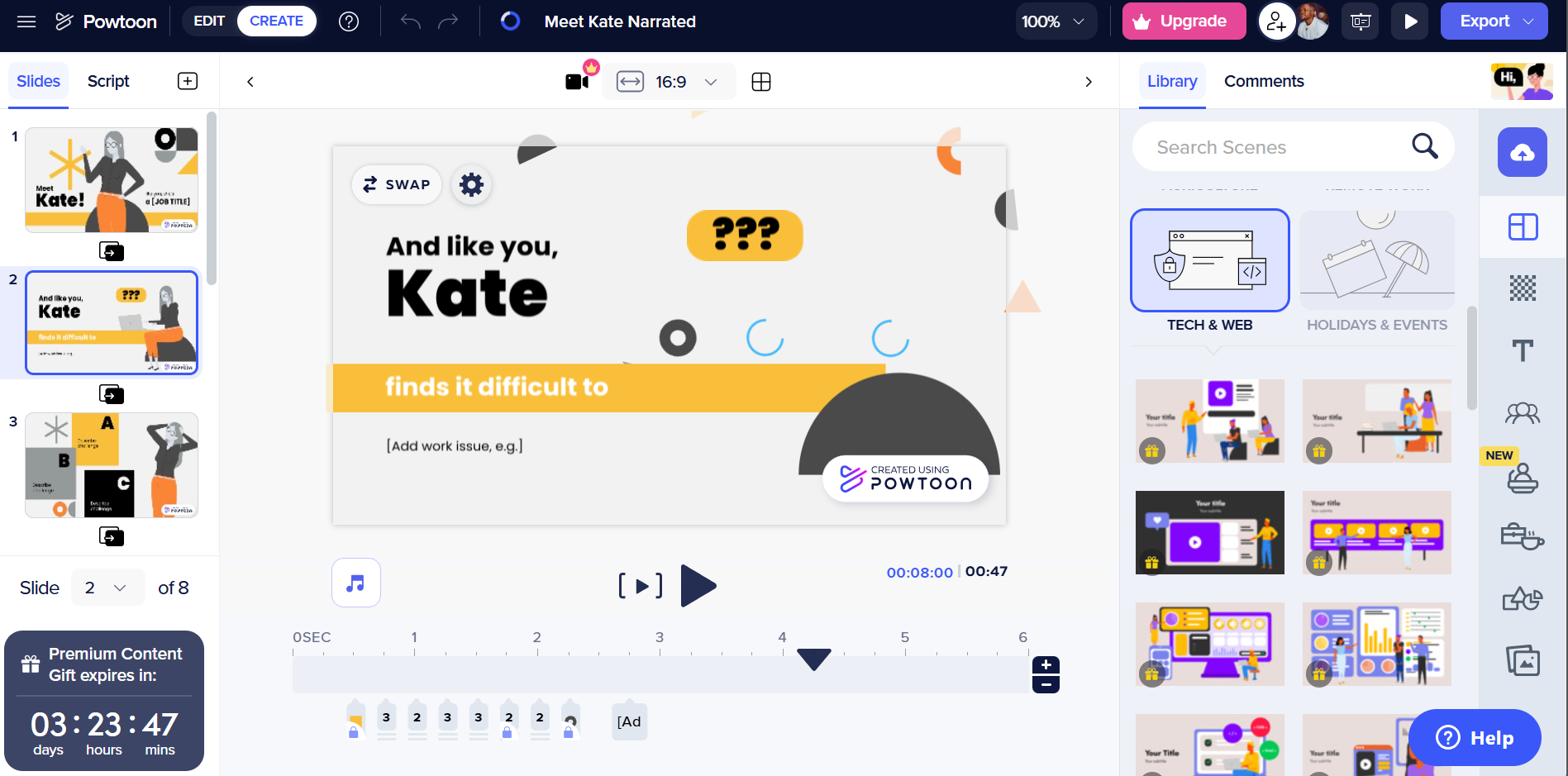The height and width of the screenshot is (776, 1568).
Task: Set transition icon below slide 2
Action: click(x=112, y=394)
